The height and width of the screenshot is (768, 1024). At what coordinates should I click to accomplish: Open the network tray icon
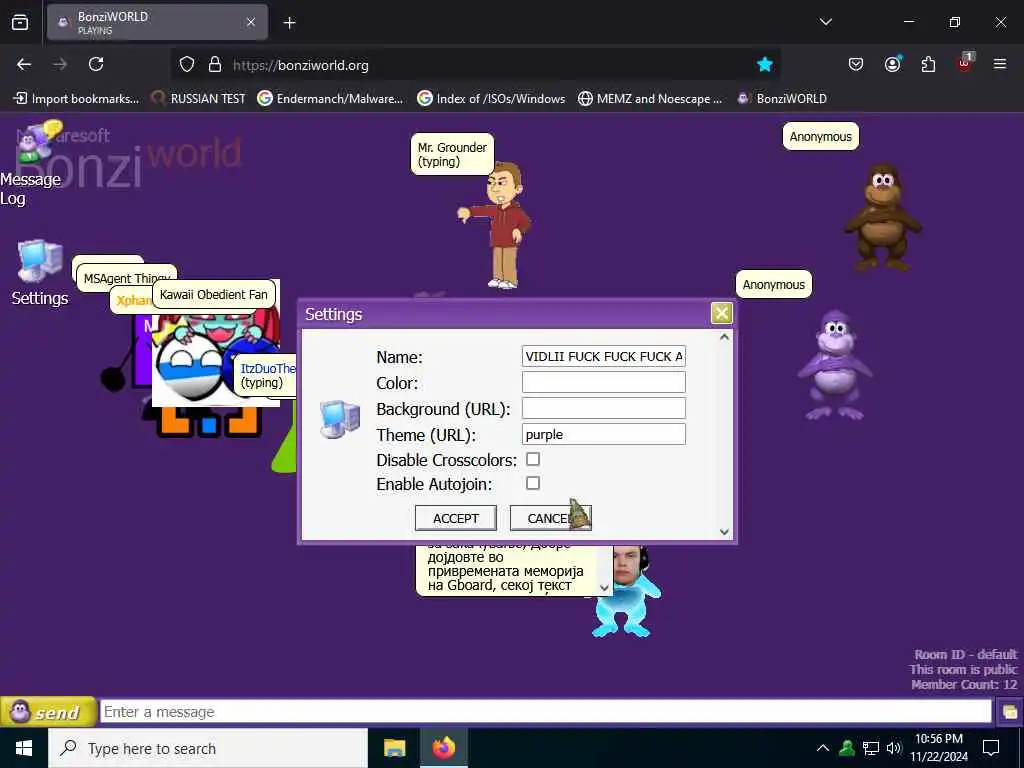tap(871, 748)
